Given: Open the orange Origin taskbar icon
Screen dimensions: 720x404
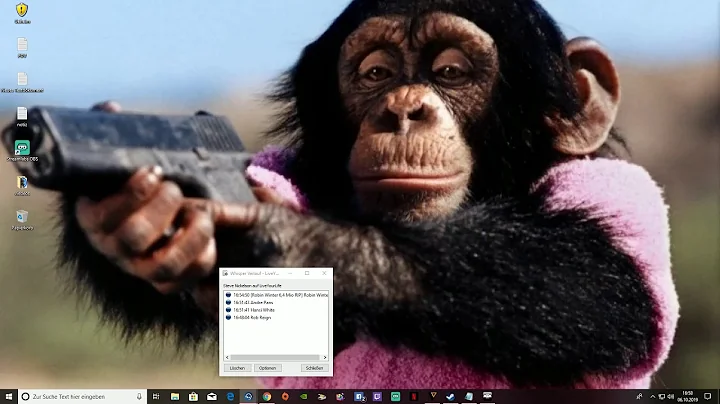Looking at the screenshot, I should [x=285, y=396].
